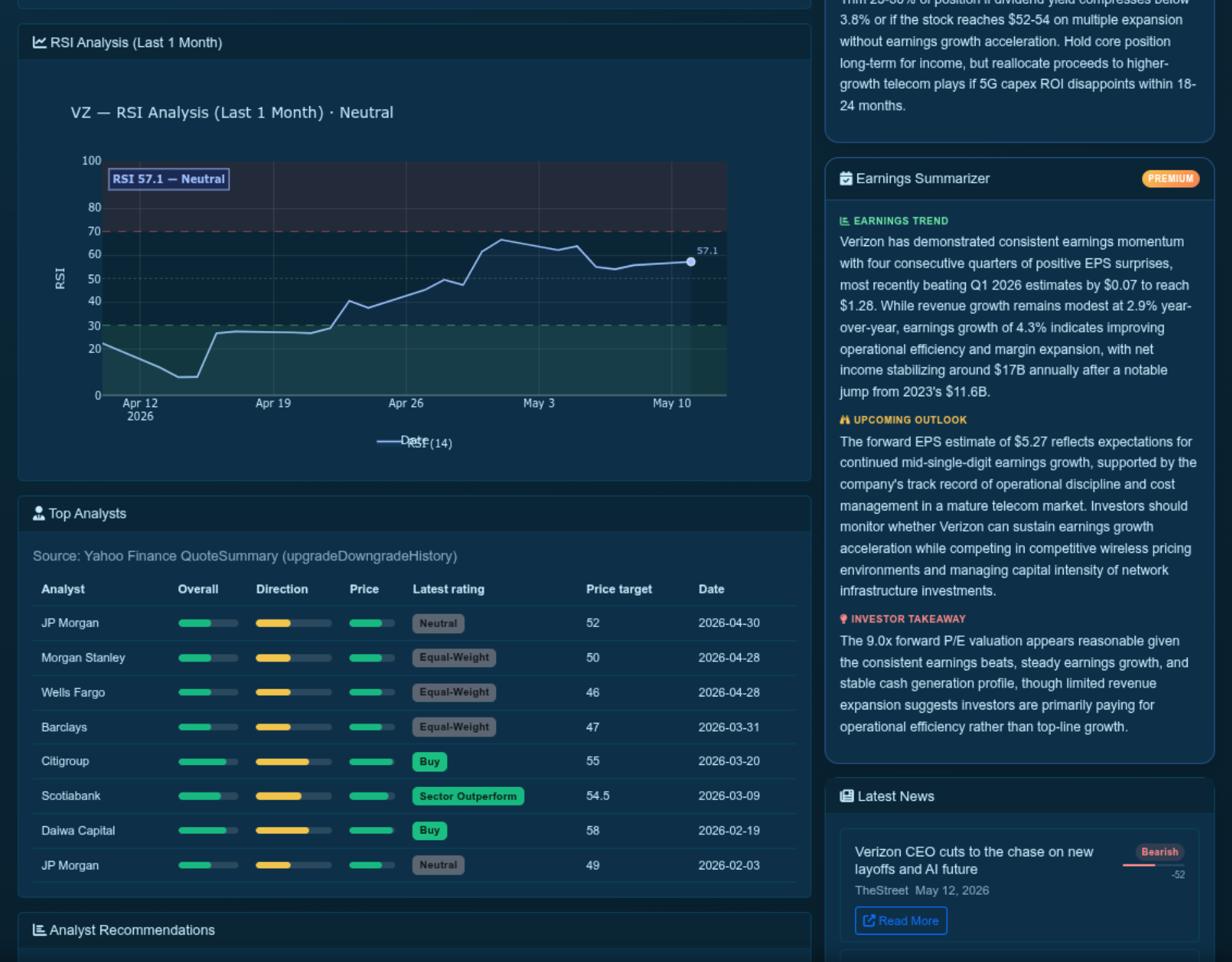The image size is (1232, 962).
Task: Click the 'Overall' column header
Action: click(198, 589)
